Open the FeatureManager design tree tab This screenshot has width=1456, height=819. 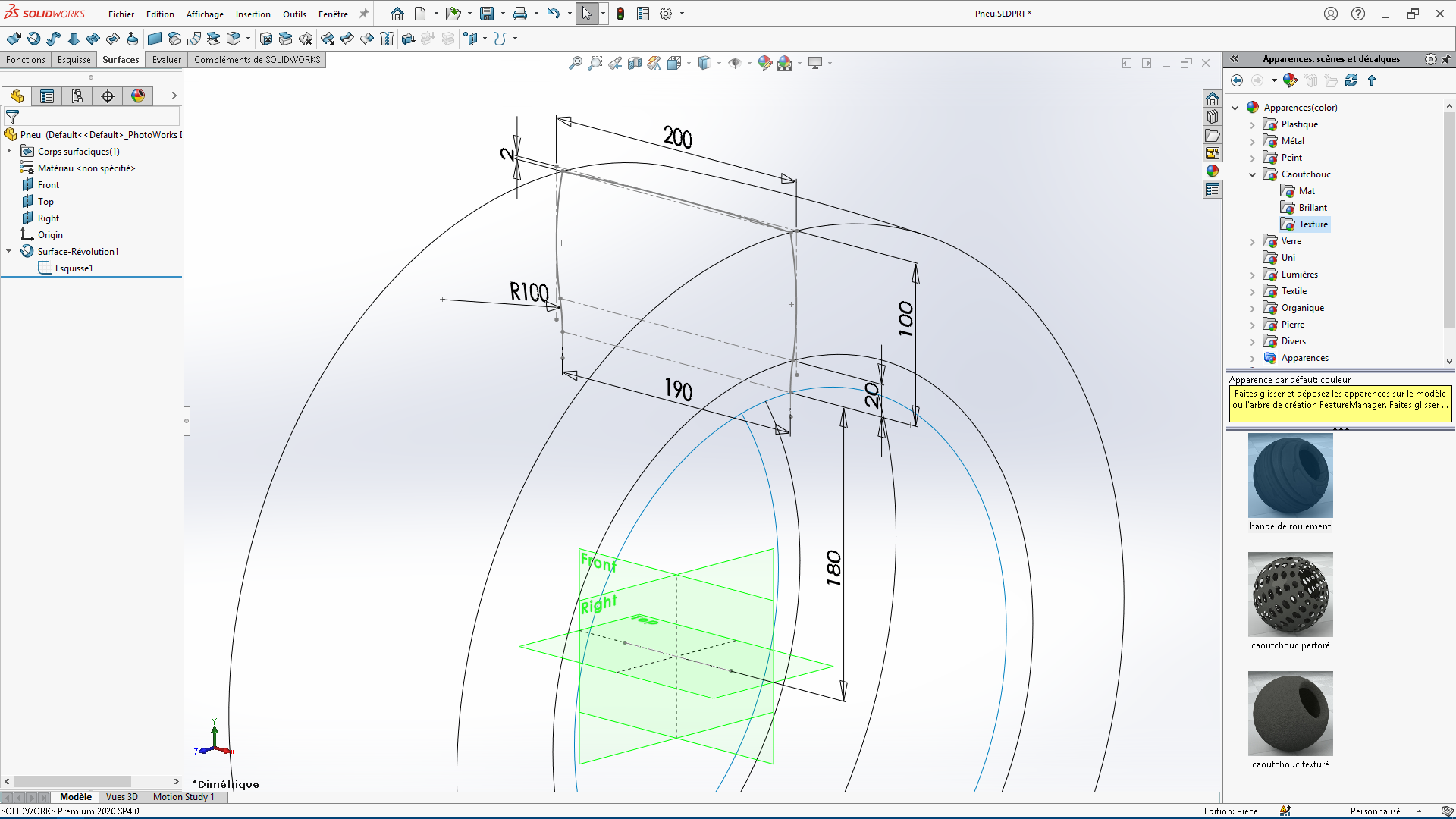(x=17, y=96)
